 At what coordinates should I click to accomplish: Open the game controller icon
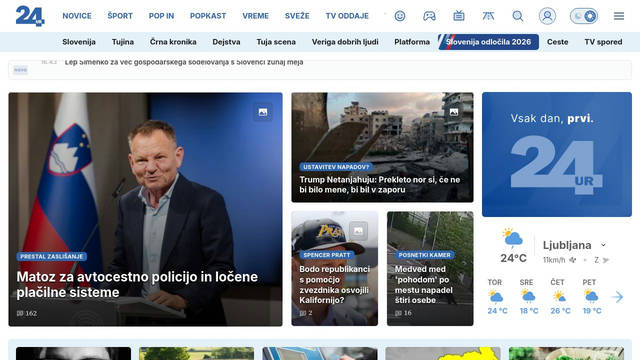coord(429,16)
